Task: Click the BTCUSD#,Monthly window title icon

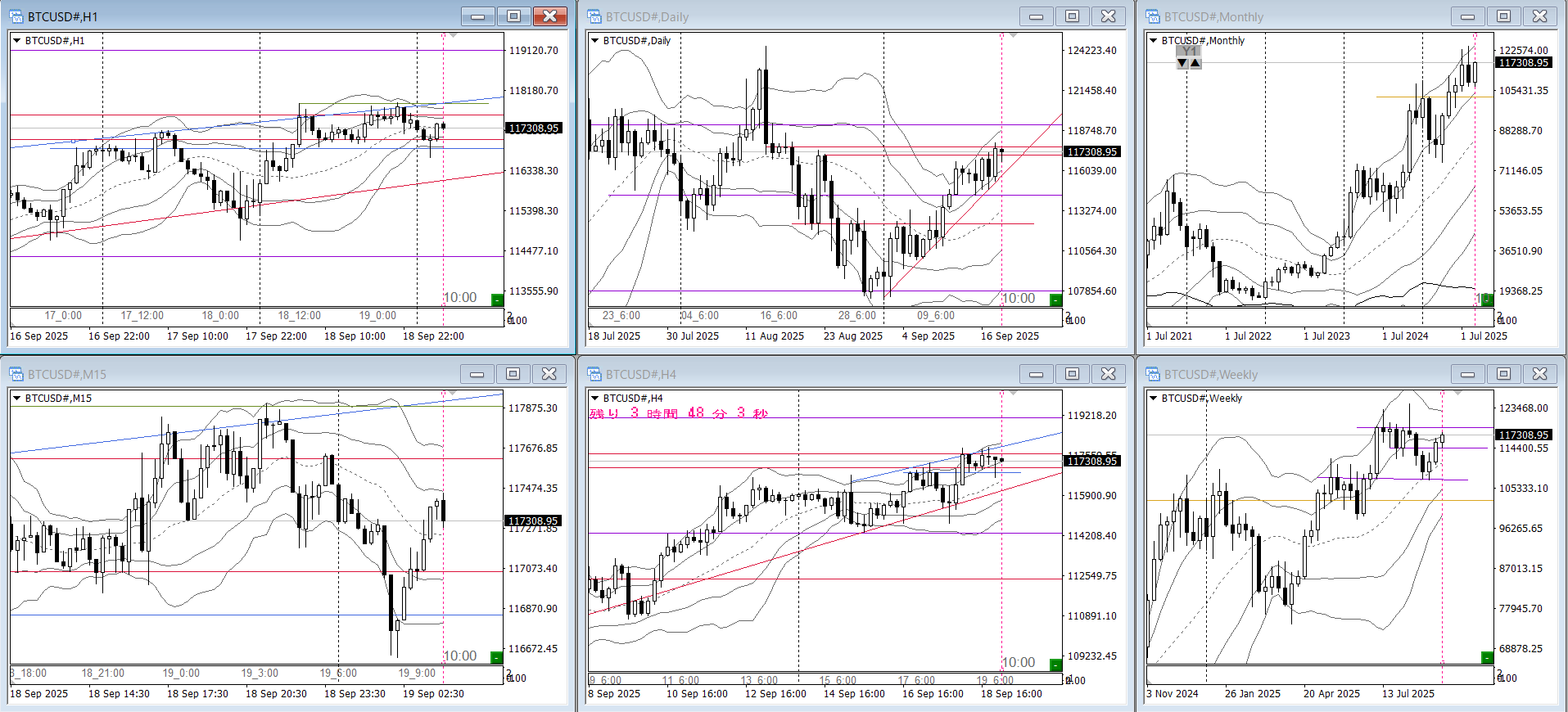Action: pyautogui.click(x=1153, y=16)
